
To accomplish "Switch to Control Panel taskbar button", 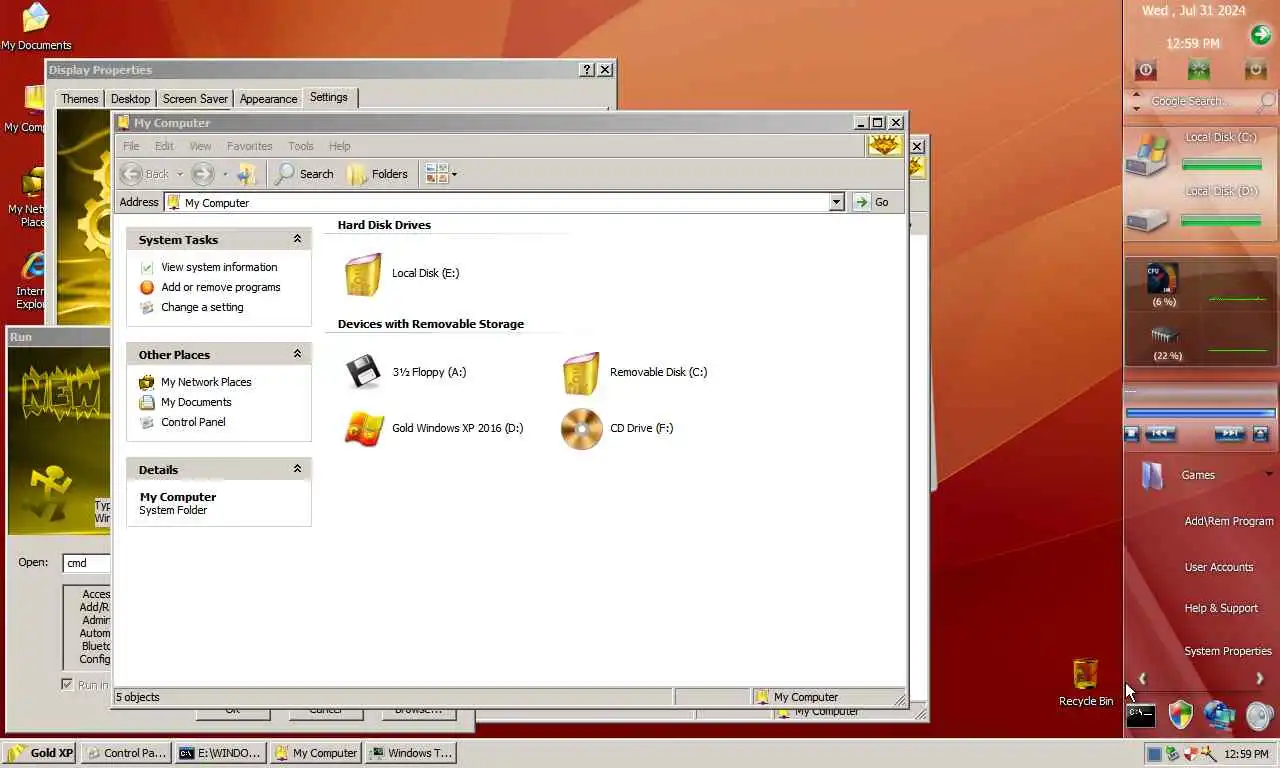I will pos(126,753).
